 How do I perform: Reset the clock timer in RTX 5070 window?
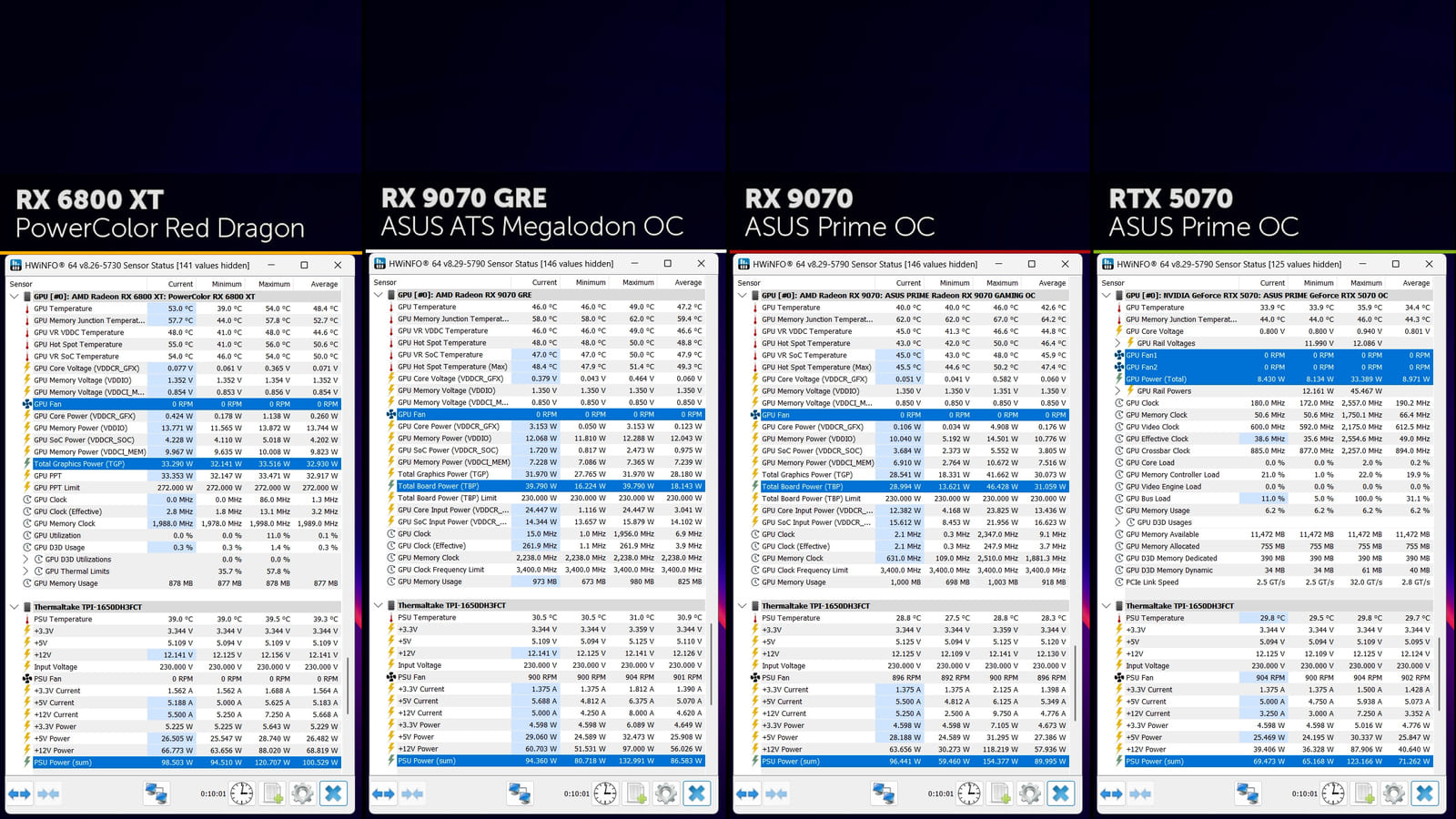tap(1333, 793)
